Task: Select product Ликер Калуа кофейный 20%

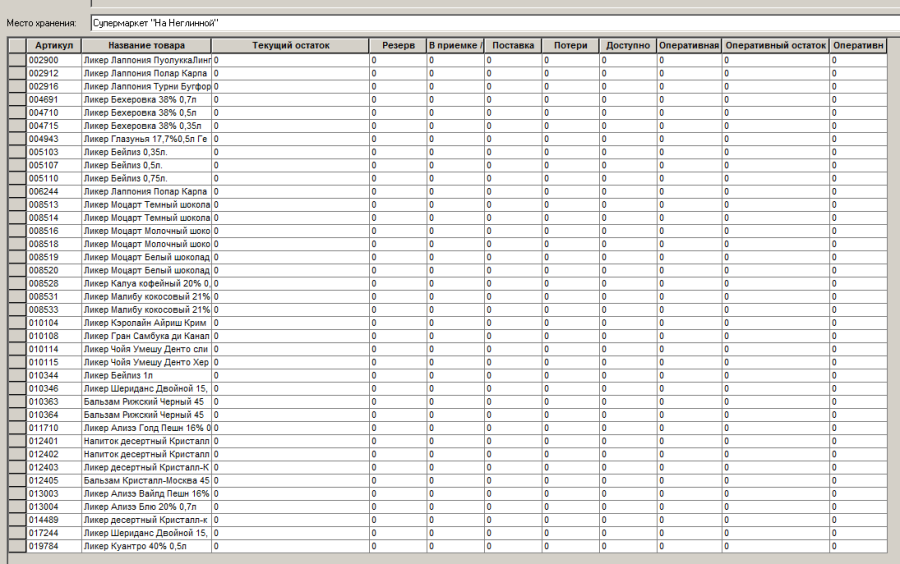Action: [x=146, y=283]
